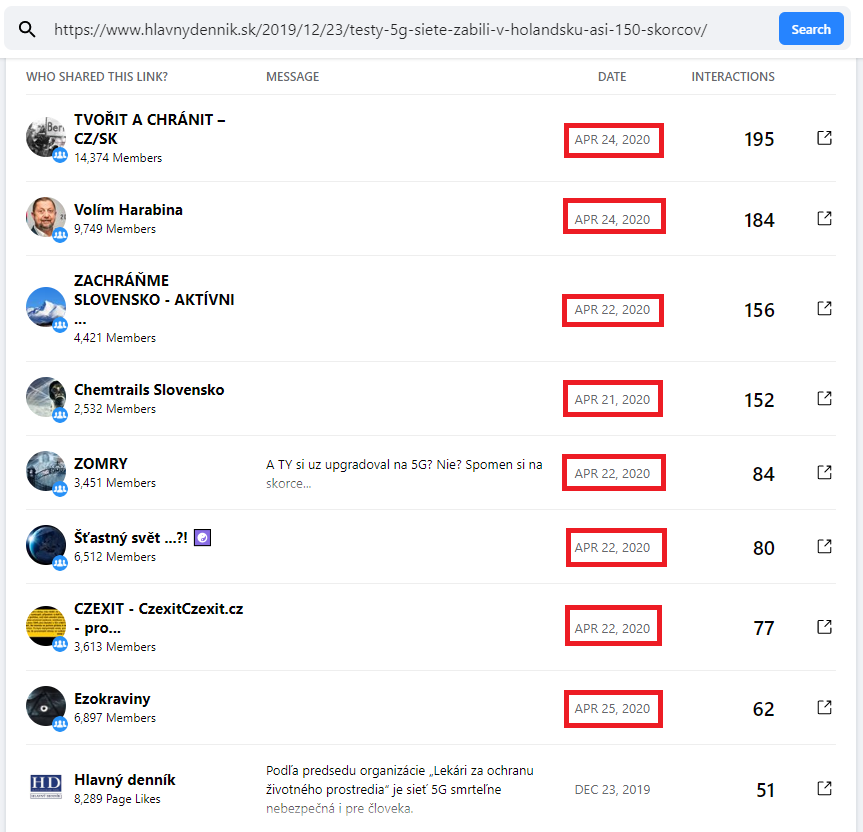Click the Ezokraviny group name
Screen dimensions: 863x832
click(112, 699)
